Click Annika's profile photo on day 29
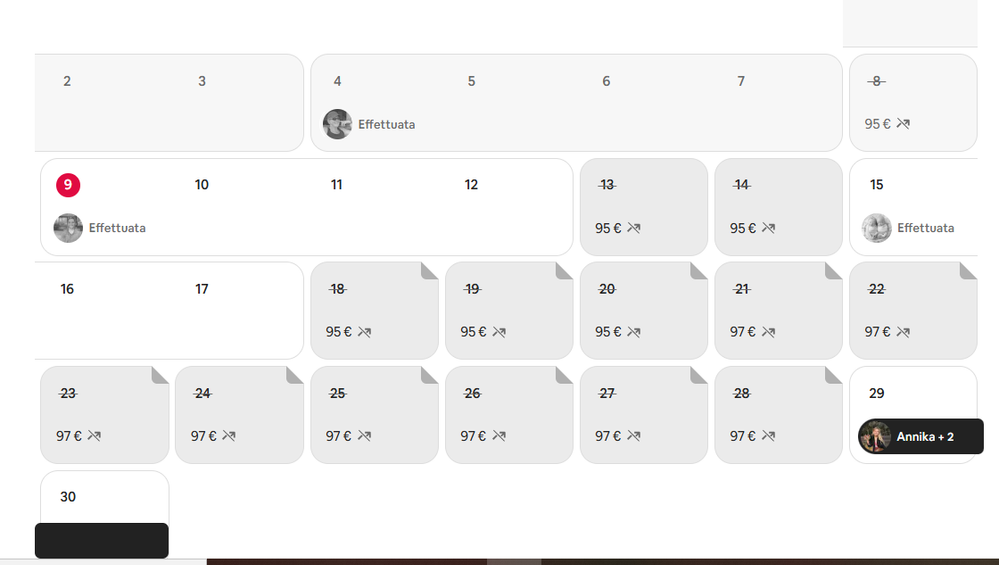 (x=874, y=437)
